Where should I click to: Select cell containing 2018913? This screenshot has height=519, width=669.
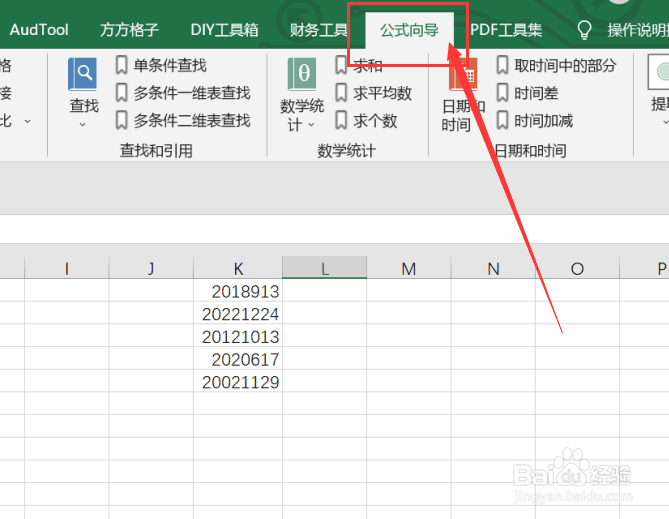[238, 291]
